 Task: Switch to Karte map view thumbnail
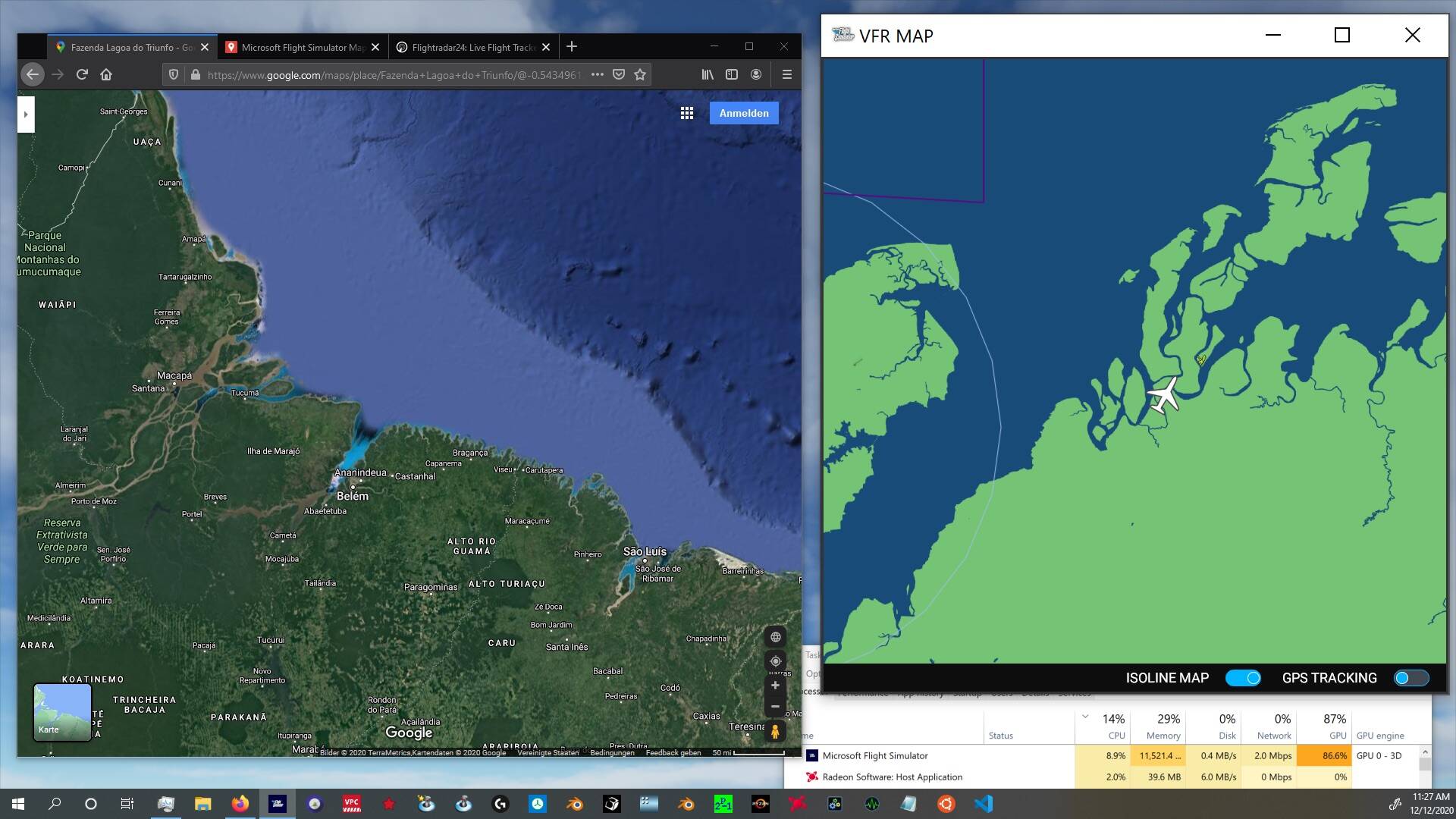click(62, 711)
